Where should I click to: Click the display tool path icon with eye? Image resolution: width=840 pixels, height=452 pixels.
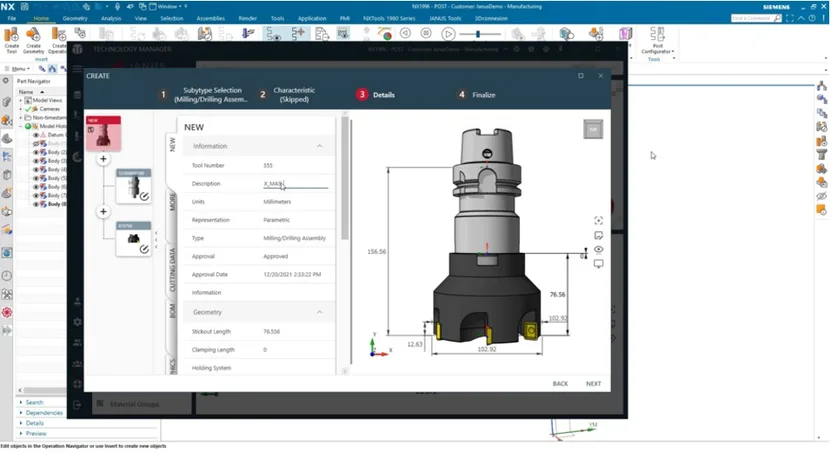273,35
